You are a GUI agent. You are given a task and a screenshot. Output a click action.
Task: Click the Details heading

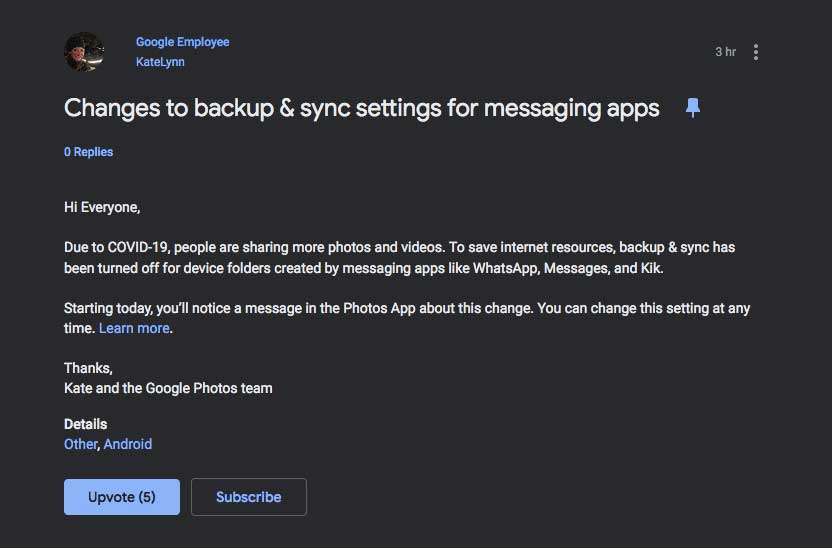(x=85, y=424)
